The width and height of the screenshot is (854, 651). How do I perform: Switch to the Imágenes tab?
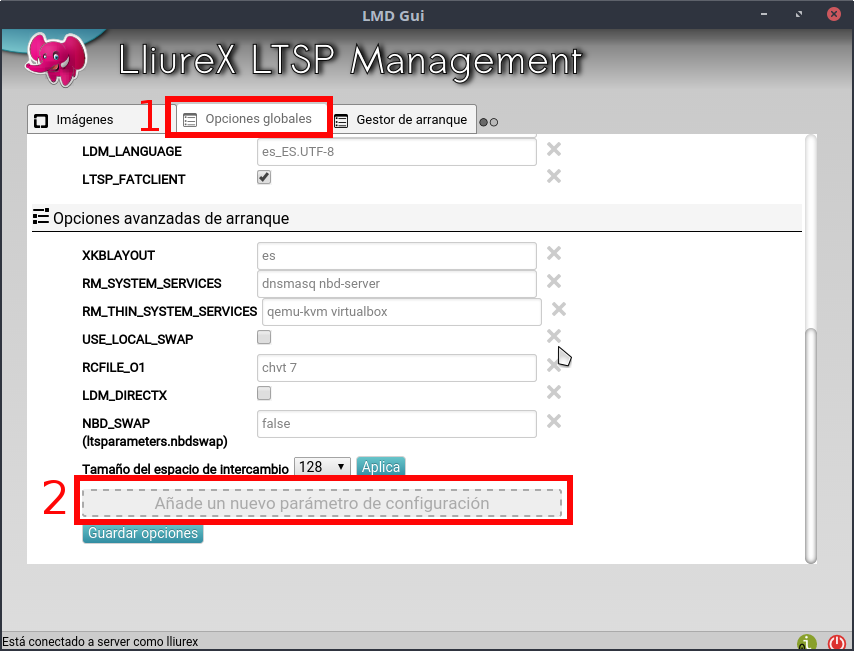tap(84, 120)
